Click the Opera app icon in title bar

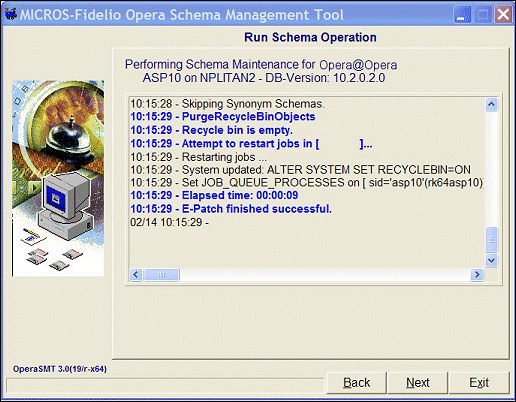click(x=11, y=14)
